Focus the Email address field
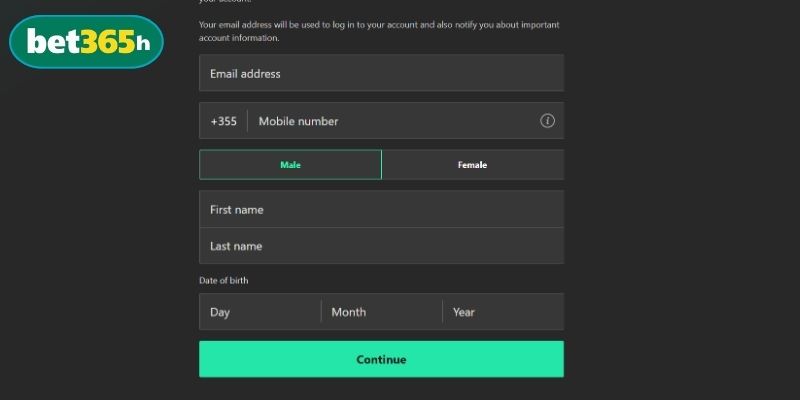The image size is (800, 400). pos(381,73)
